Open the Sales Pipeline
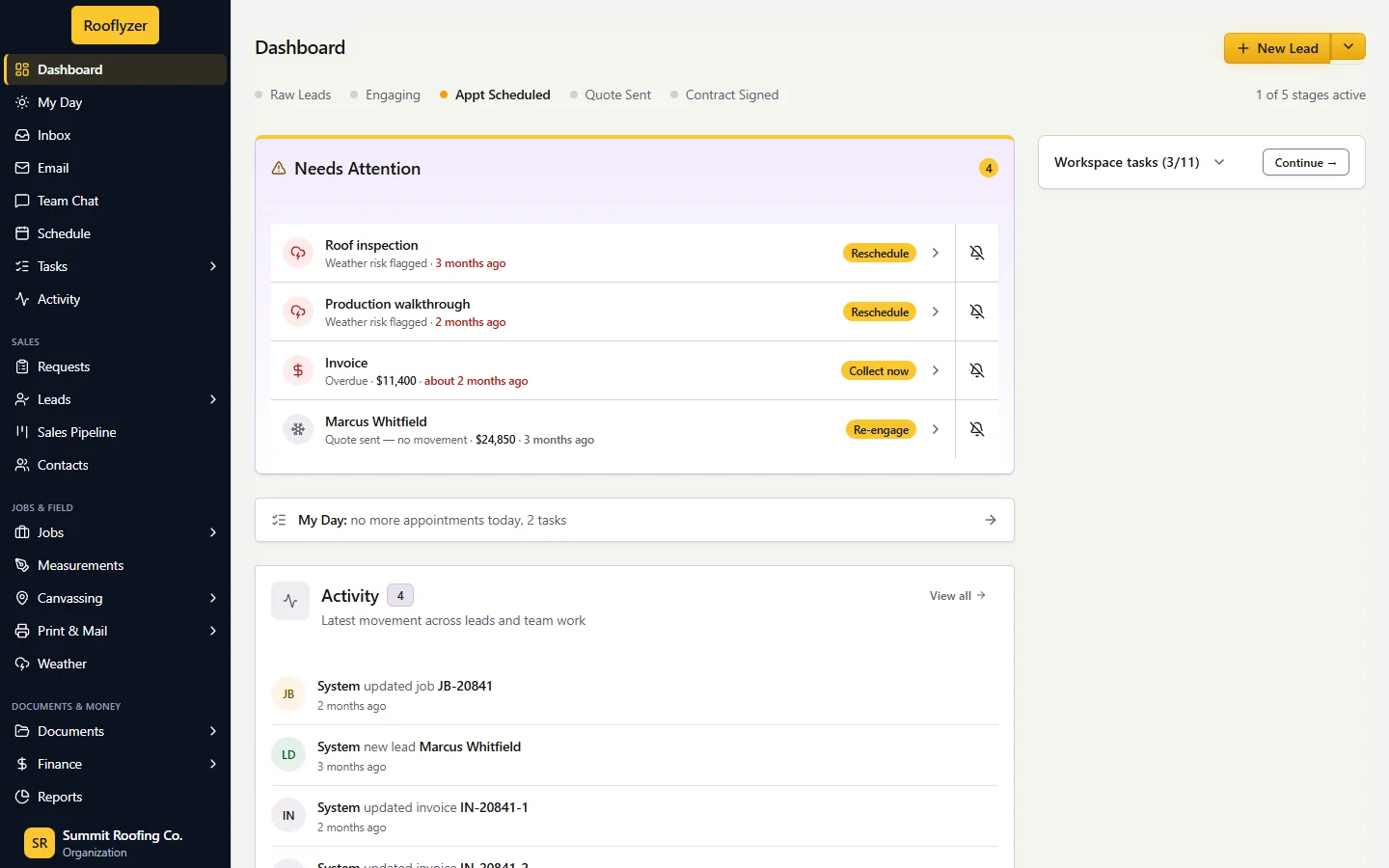The width and height of the screenshot is (1389, 868). click(115, 432)
